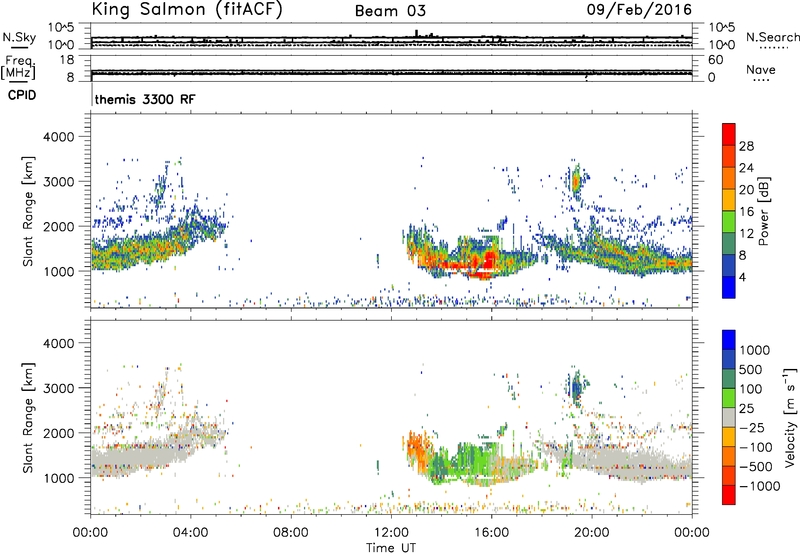Screen dimensions: 800x554
Task: Click the "themis 3300 RF" text
Action: click(145, 99)
